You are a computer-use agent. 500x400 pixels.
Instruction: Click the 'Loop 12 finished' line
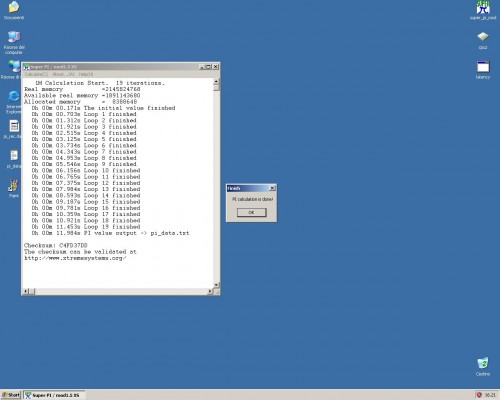click(x=86, y=183)
